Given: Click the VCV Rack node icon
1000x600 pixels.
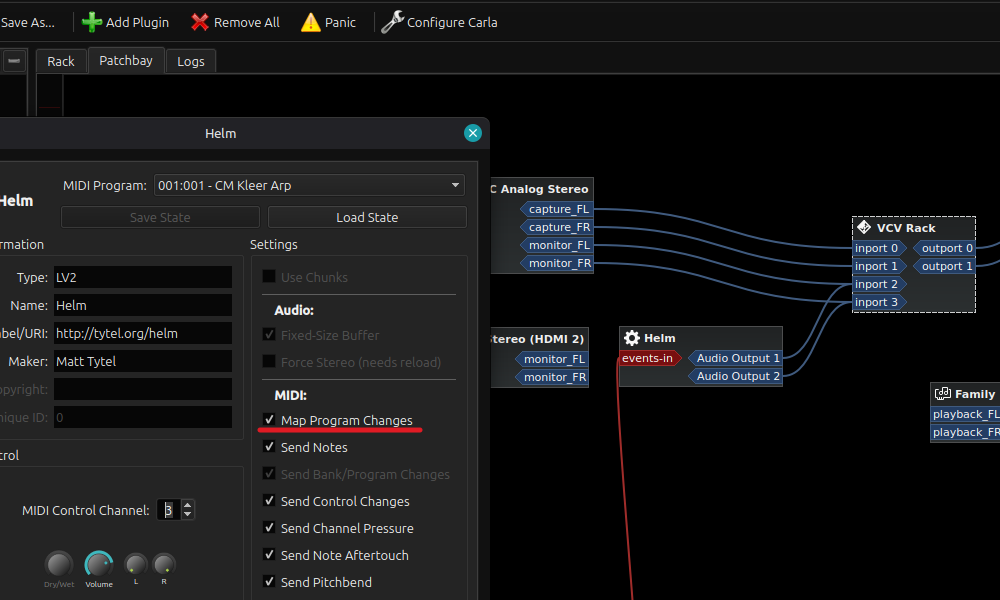Looking at the screenshot, I should click(x=864, y=228).
